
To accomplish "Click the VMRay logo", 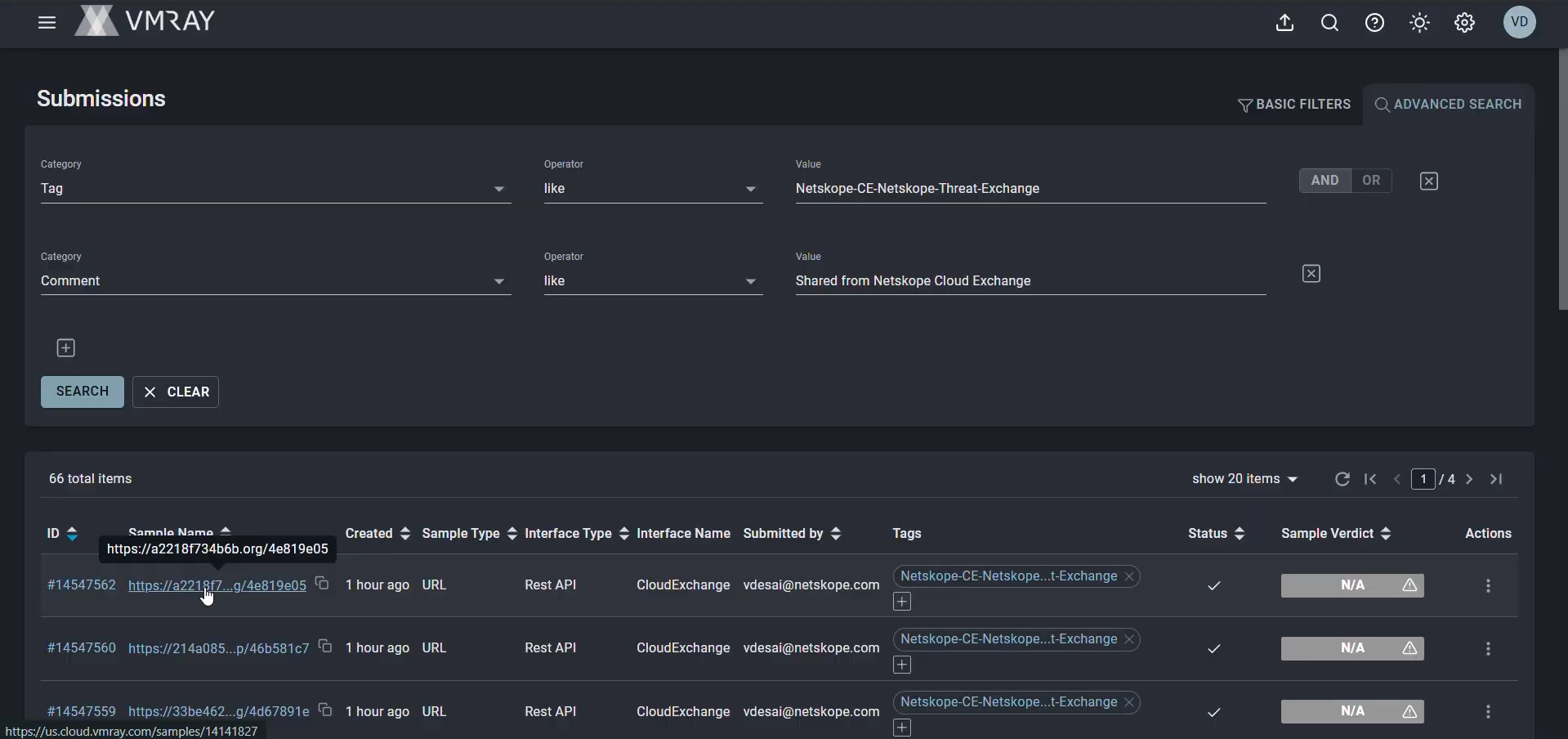I will (x=145, y=21).
